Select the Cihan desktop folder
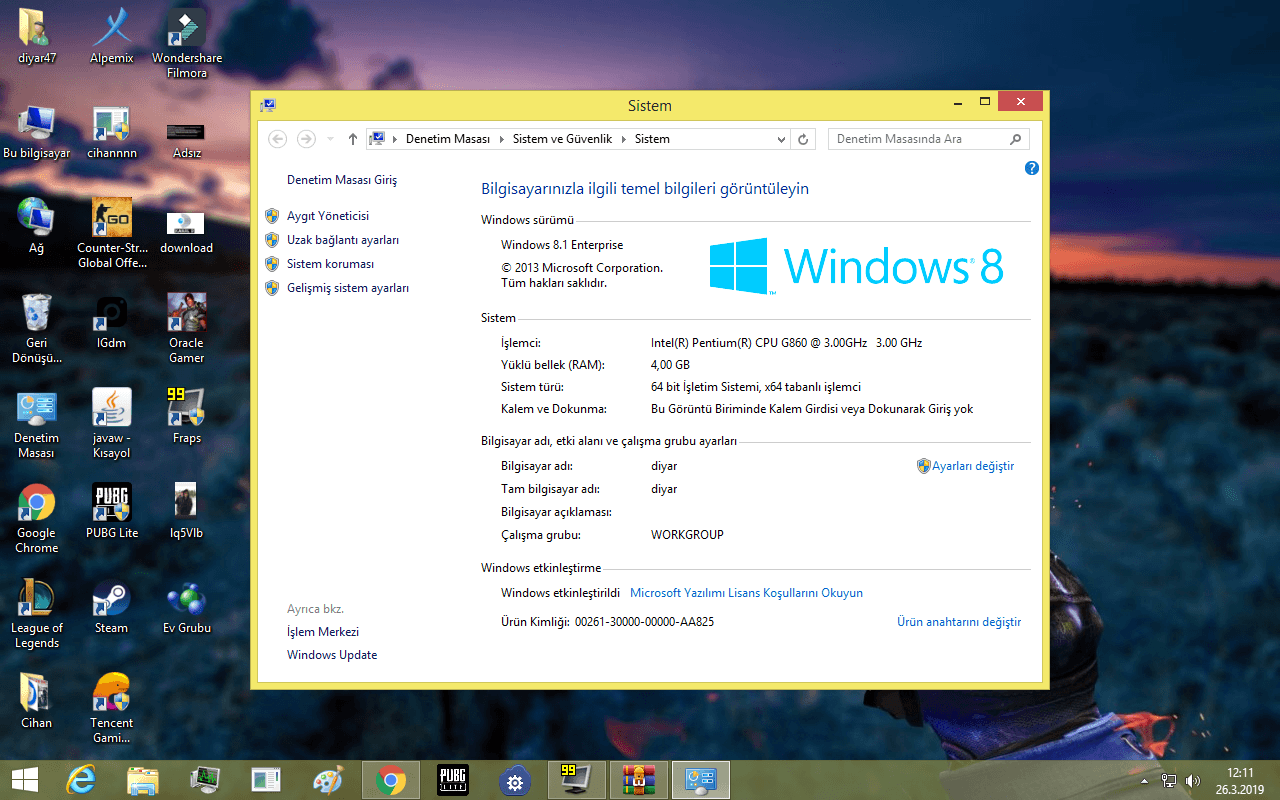 37,702
